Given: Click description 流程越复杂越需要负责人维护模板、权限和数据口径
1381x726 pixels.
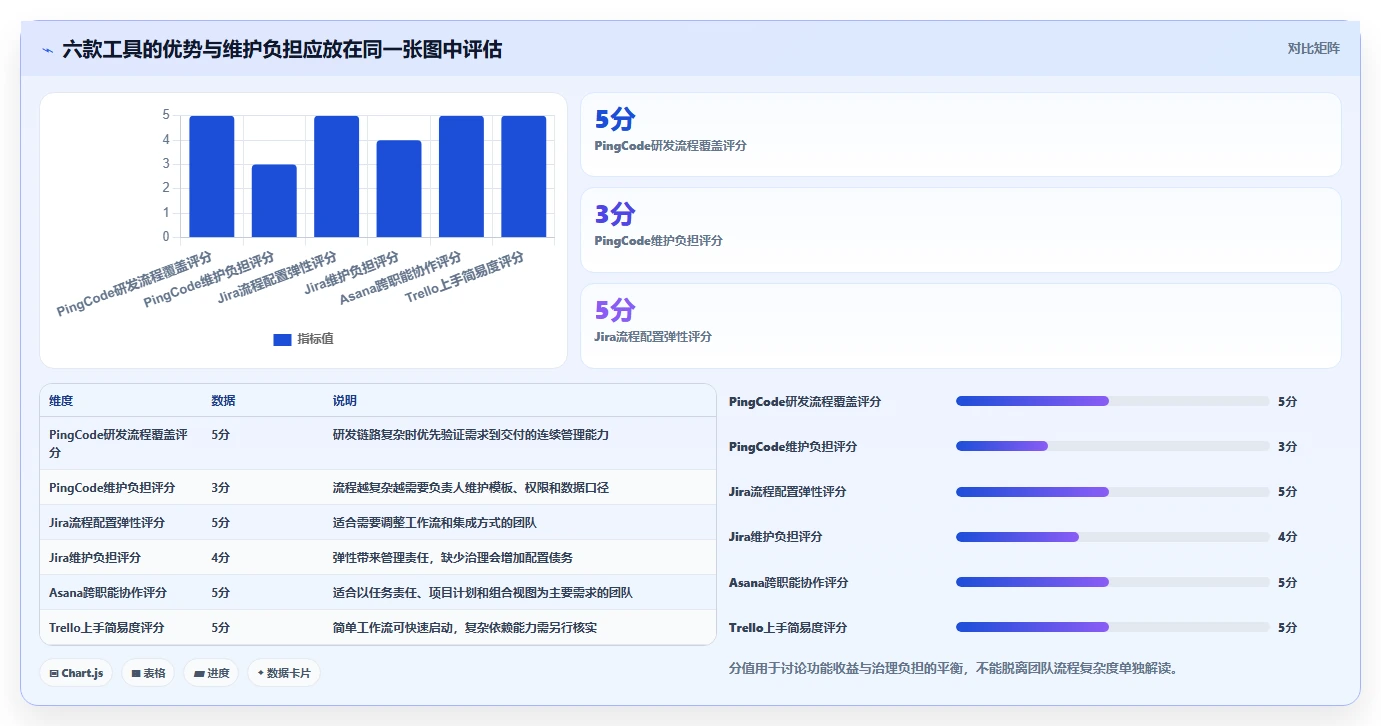Looking at the screenshot, I should click(471, 488).
